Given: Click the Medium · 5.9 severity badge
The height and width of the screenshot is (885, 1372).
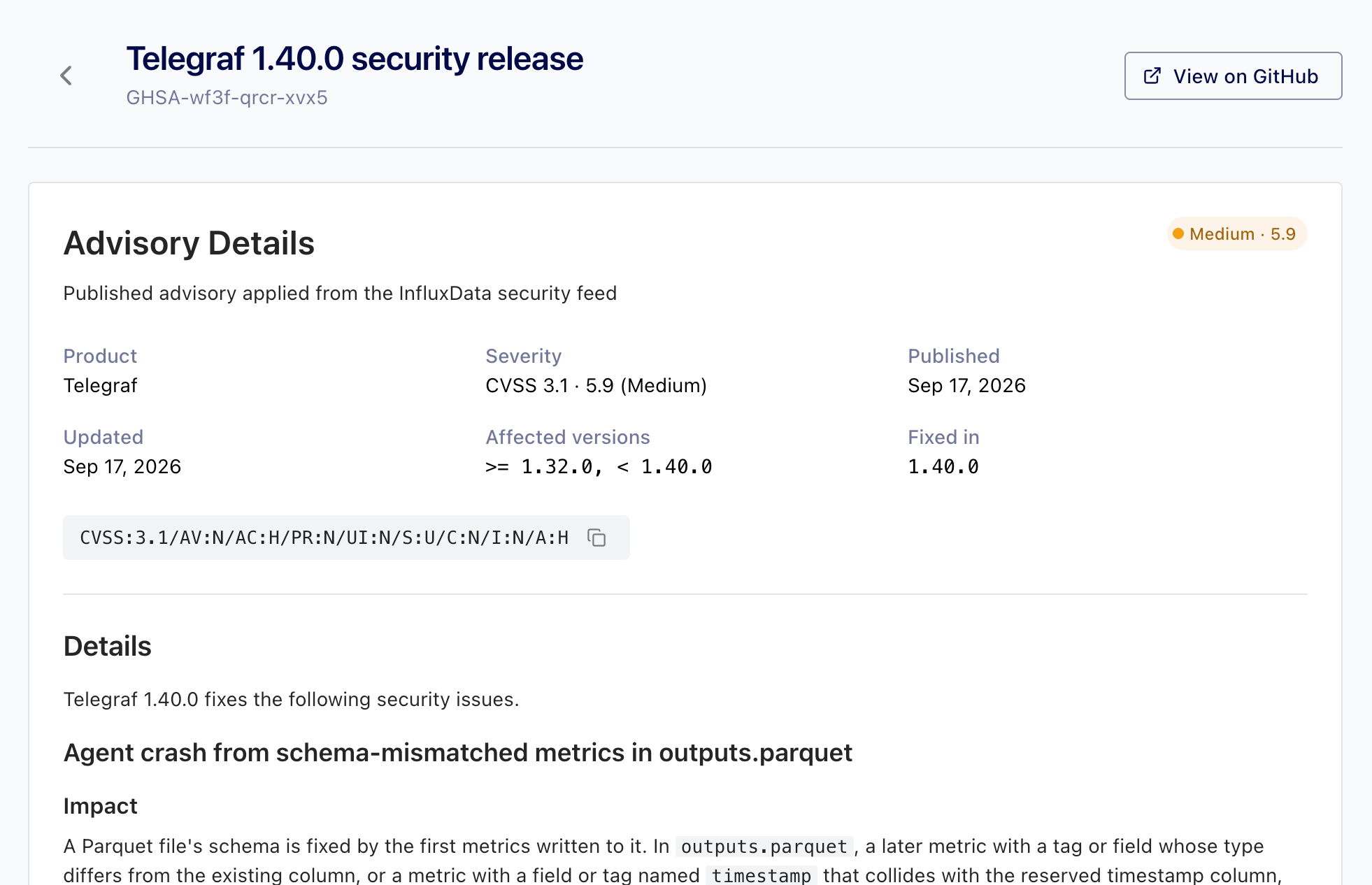Looking at the screenshot, I should point(1236,233).
